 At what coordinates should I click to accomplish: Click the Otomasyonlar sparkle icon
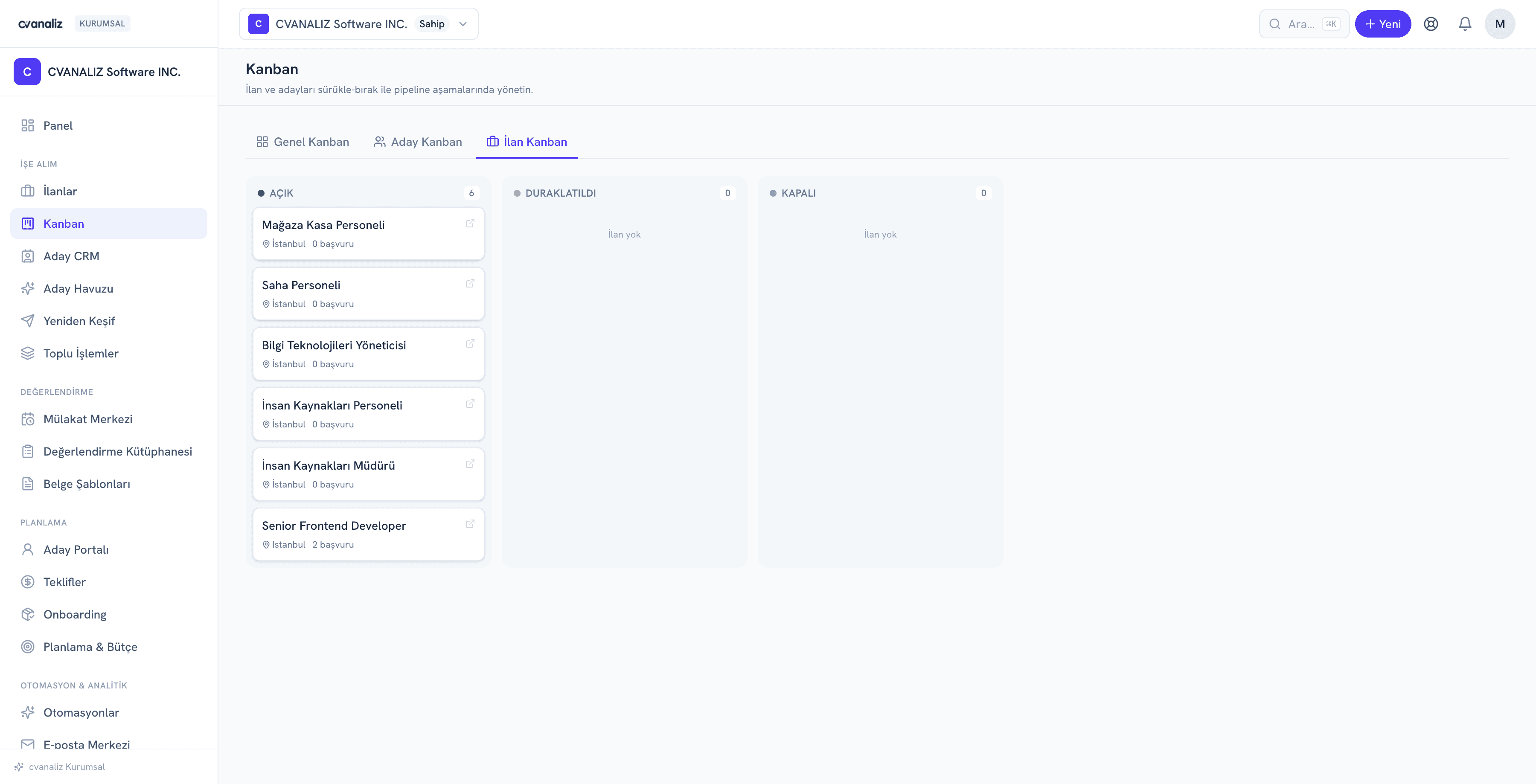(27, 712)
